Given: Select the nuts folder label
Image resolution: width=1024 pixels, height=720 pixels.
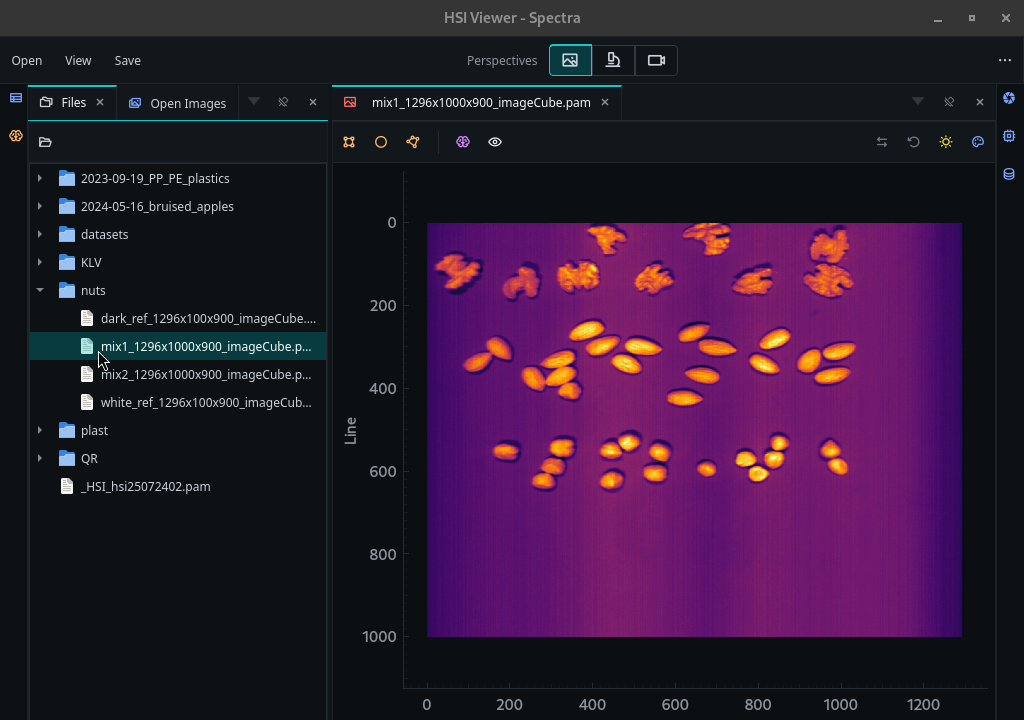Looking at the screenshot, I should (93, 290).
